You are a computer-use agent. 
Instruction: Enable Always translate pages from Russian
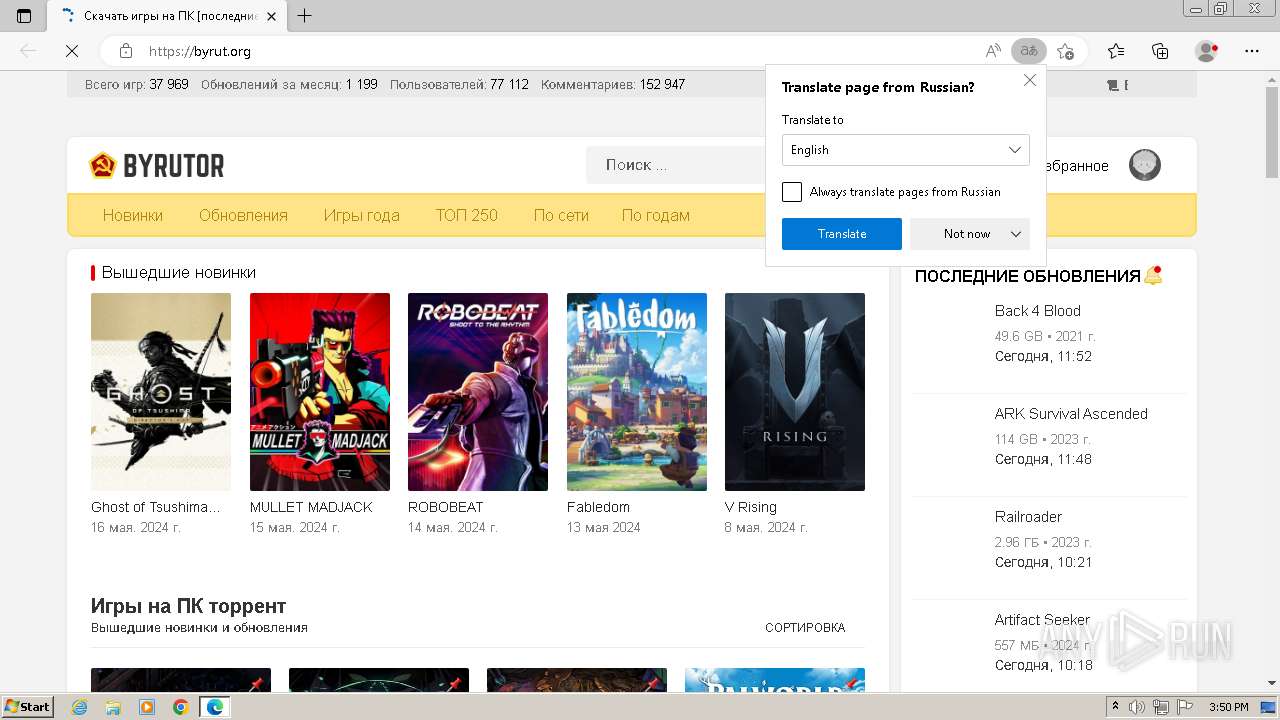[x=792, y=192]
